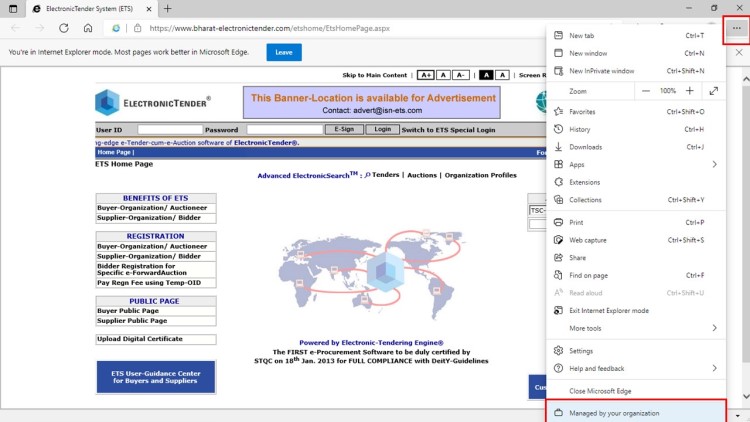Open Settings and more three-dot menu
Viewport: 750px width, 422px height.
point(736,28)
